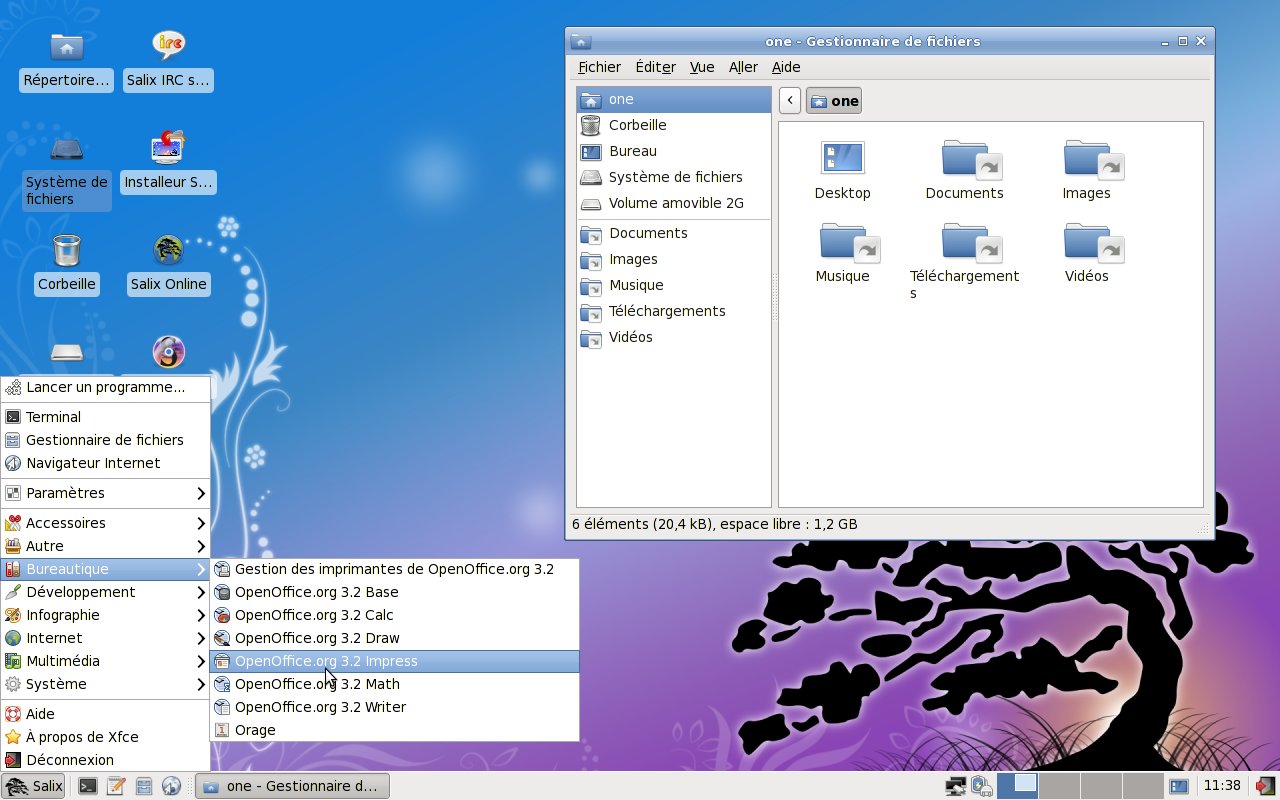Launch OpenOffice.org 3.2 Impress from the submenu

[x=394, y=661]
